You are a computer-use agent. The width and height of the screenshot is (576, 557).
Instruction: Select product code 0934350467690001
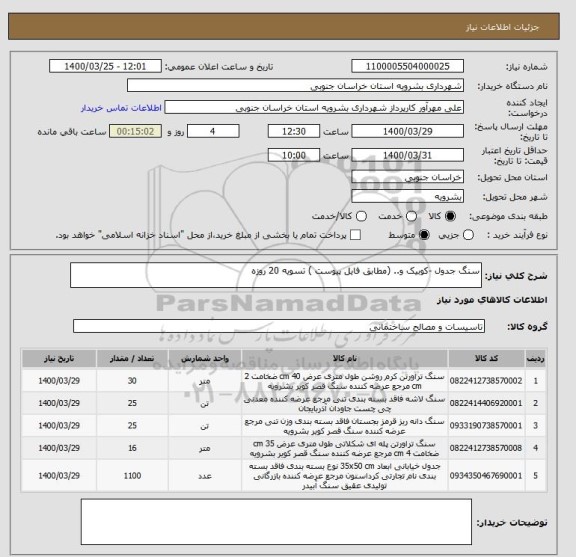pos(486,475)
